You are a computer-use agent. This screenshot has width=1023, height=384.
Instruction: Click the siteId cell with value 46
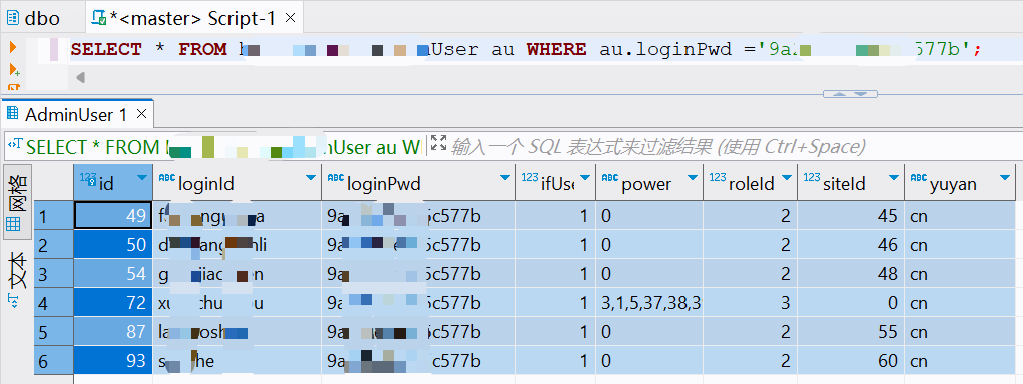tap(851, 244)
